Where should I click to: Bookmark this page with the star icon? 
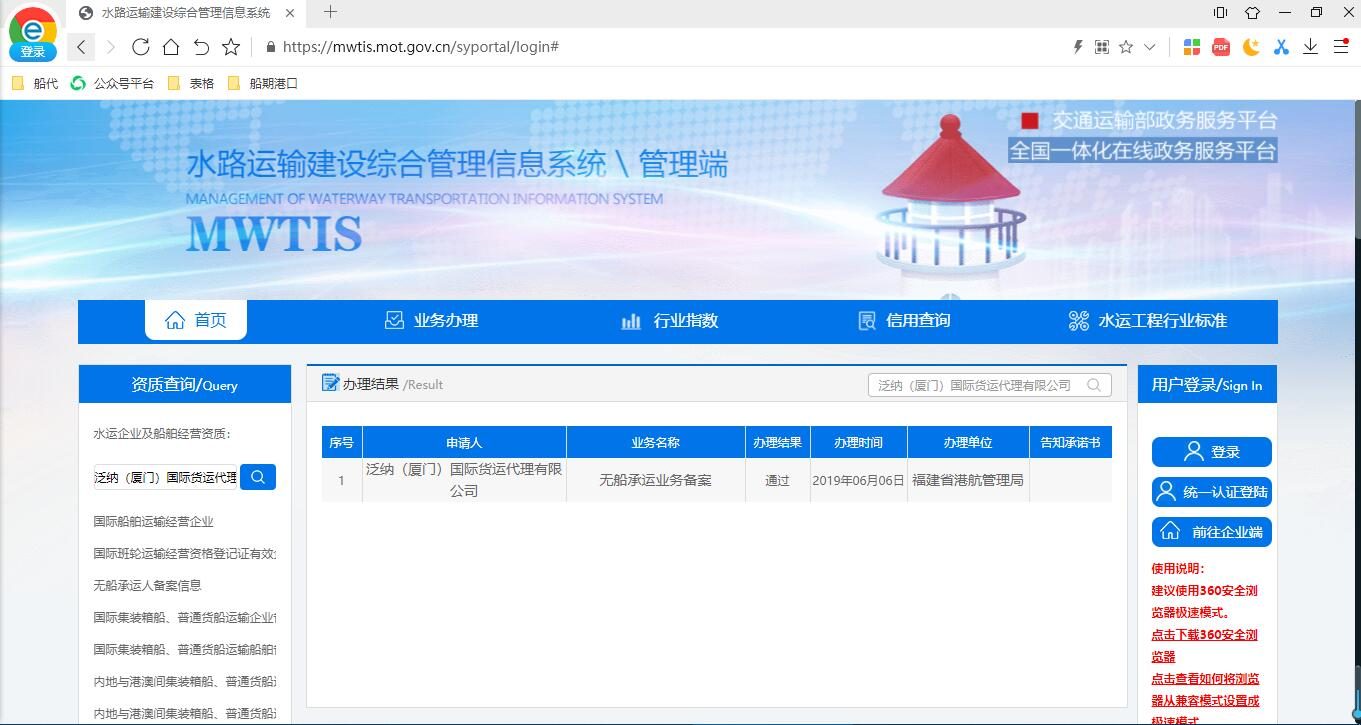[x=231, y=47]
